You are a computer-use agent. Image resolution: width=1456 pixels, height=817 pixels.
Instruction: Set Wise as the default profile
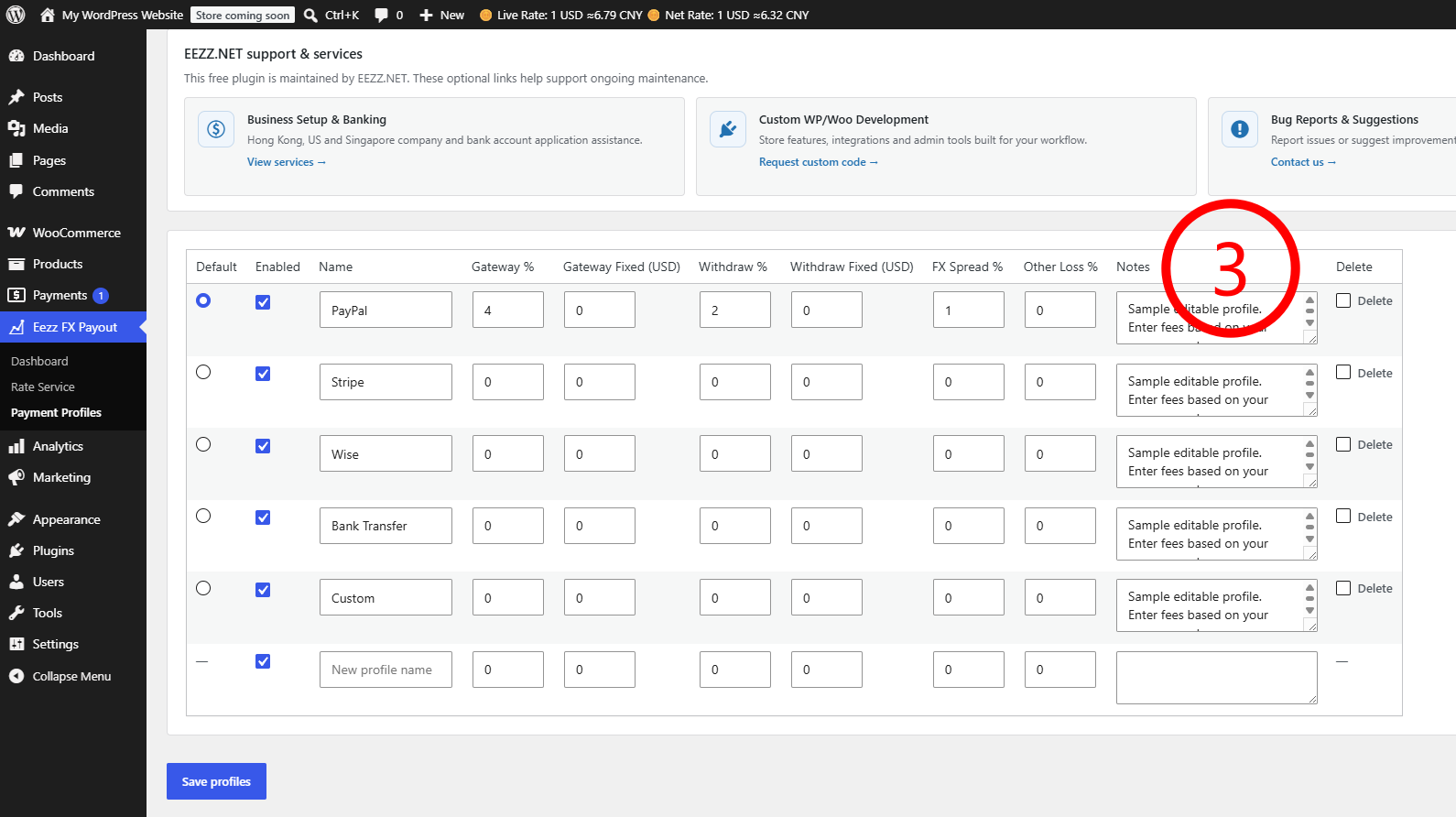click(203, 444)
